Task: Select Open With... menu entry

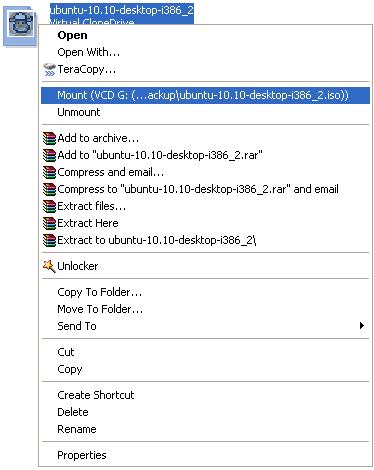Action: pyautogui.click(x=205, y=52)
